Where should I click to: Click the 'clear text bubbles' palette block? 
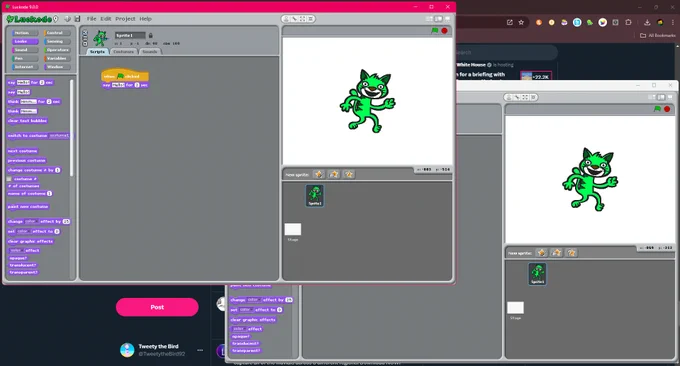tap(27, 121)
